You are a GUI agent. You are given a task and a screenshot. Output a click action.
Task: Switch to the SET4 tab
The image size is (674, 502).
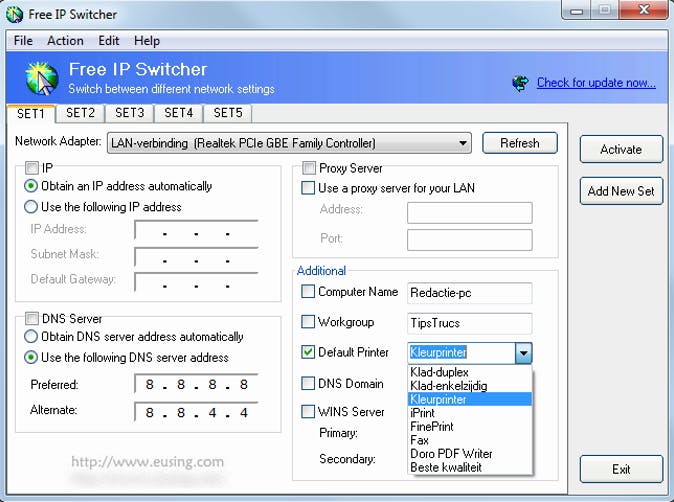click(x=178, y=113)
